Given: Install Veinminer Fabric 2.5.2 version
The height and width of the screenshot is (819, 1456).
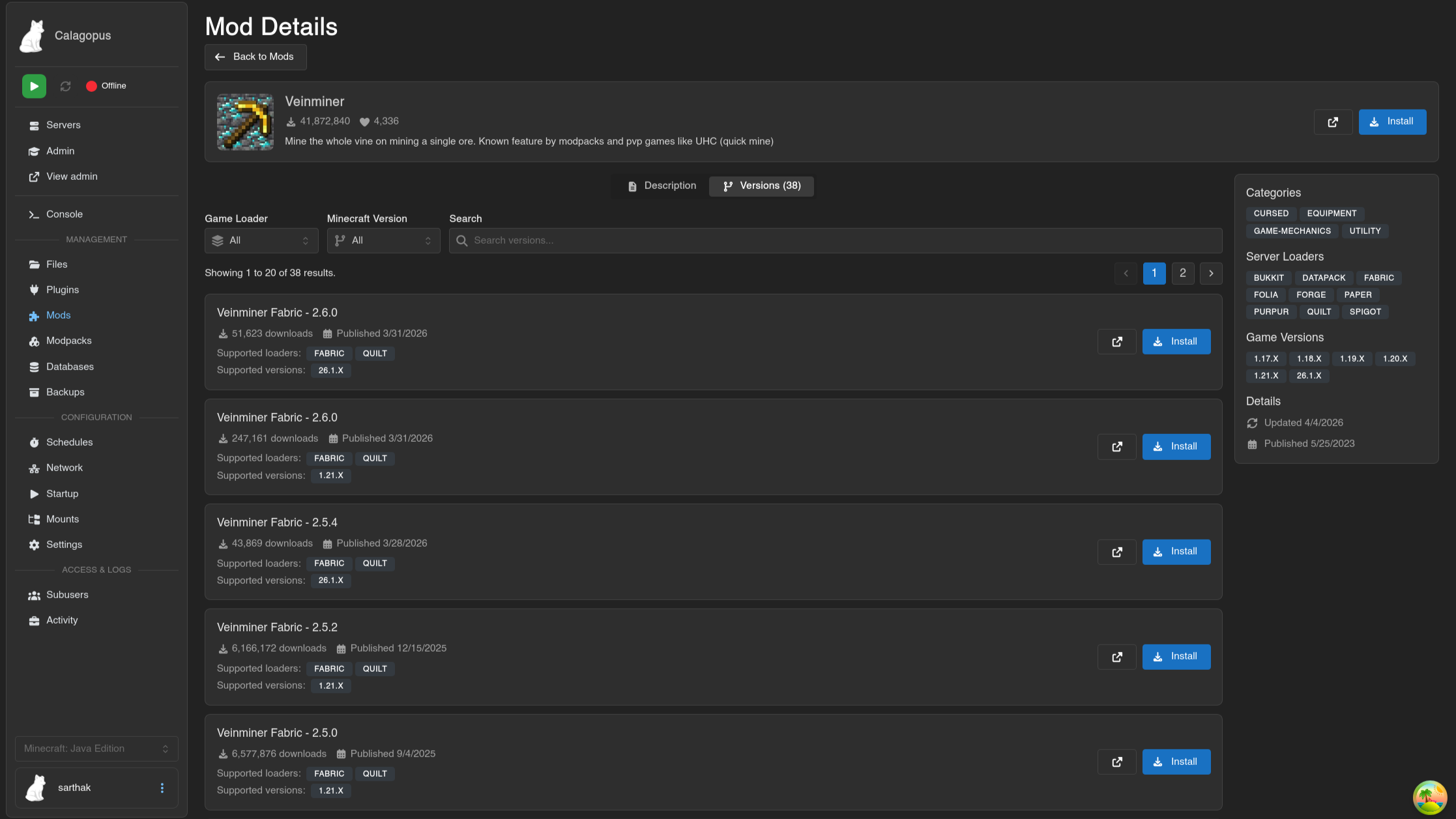Looking at the screenshot, I should point(1176,657).
